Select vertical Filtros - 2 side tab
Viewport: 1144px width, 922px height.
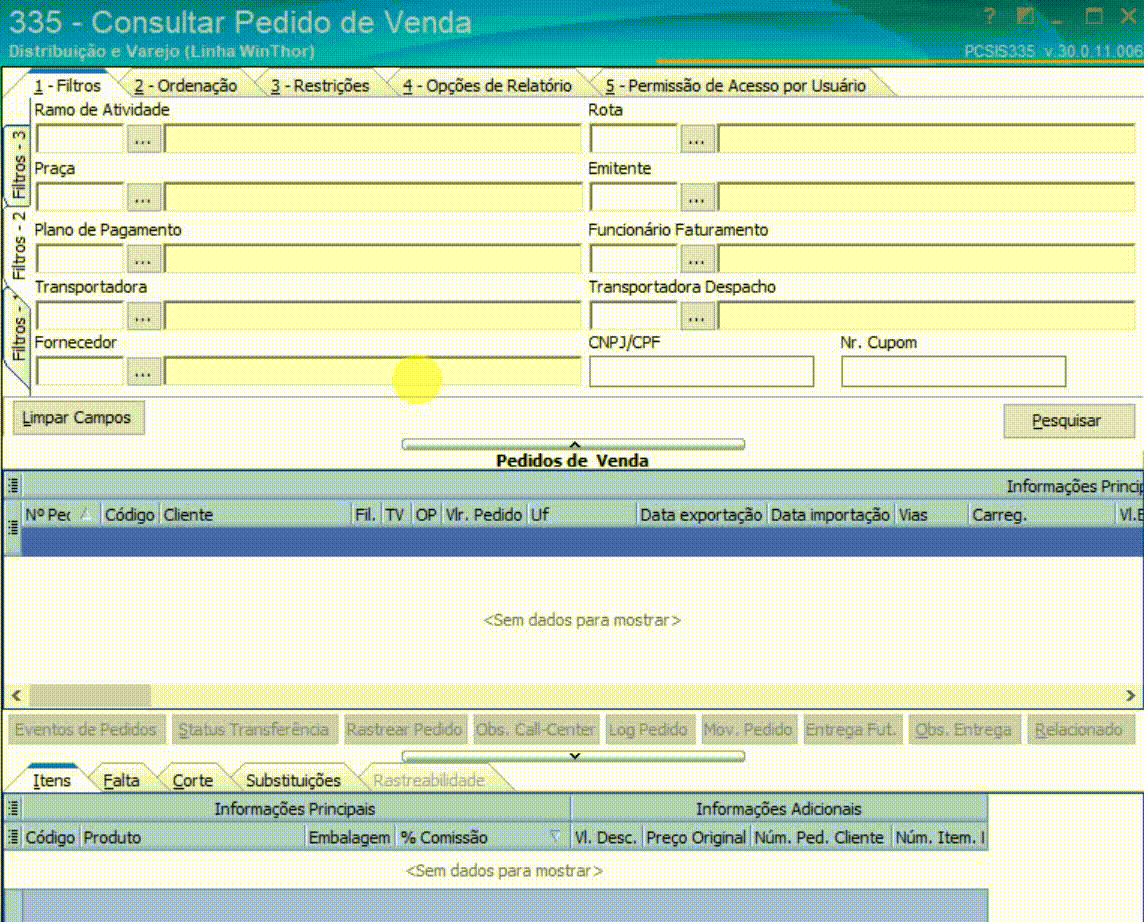[x=18, y=246]
